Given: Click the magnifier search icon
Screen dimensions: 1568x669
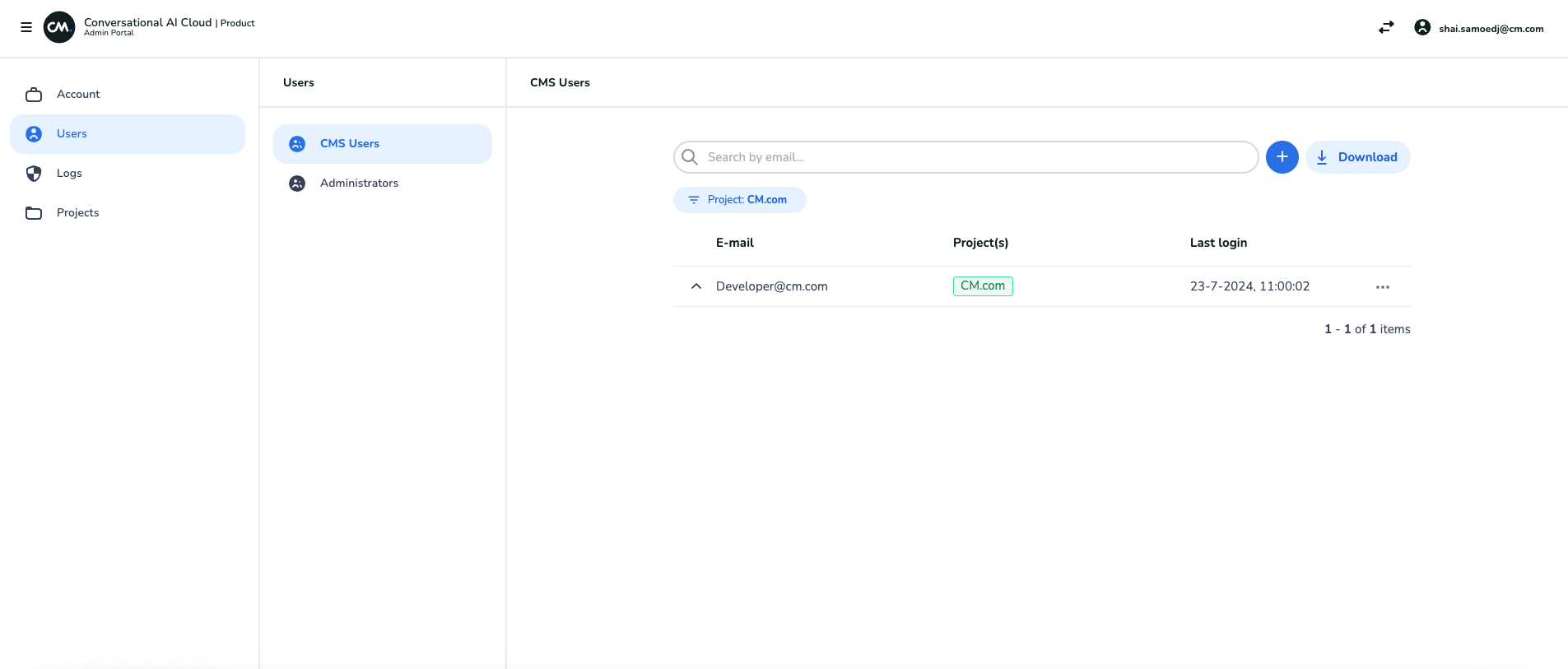Looking at the screenshot, I should [690, 157].
